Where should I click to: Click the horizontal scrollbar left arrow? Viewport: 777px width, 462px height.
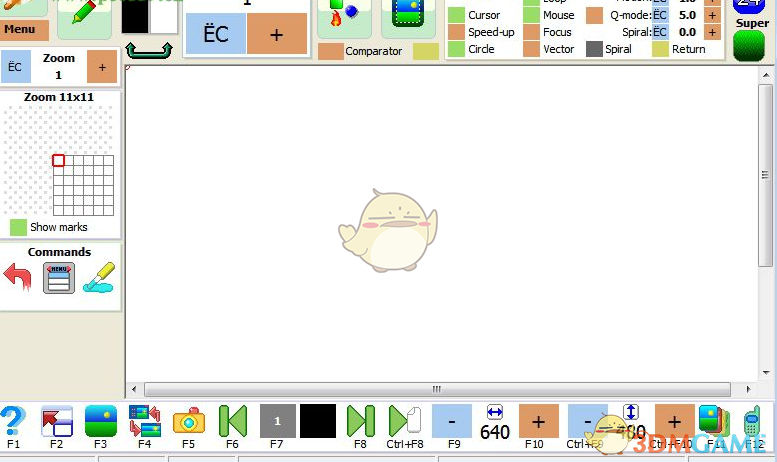point(134,389)
